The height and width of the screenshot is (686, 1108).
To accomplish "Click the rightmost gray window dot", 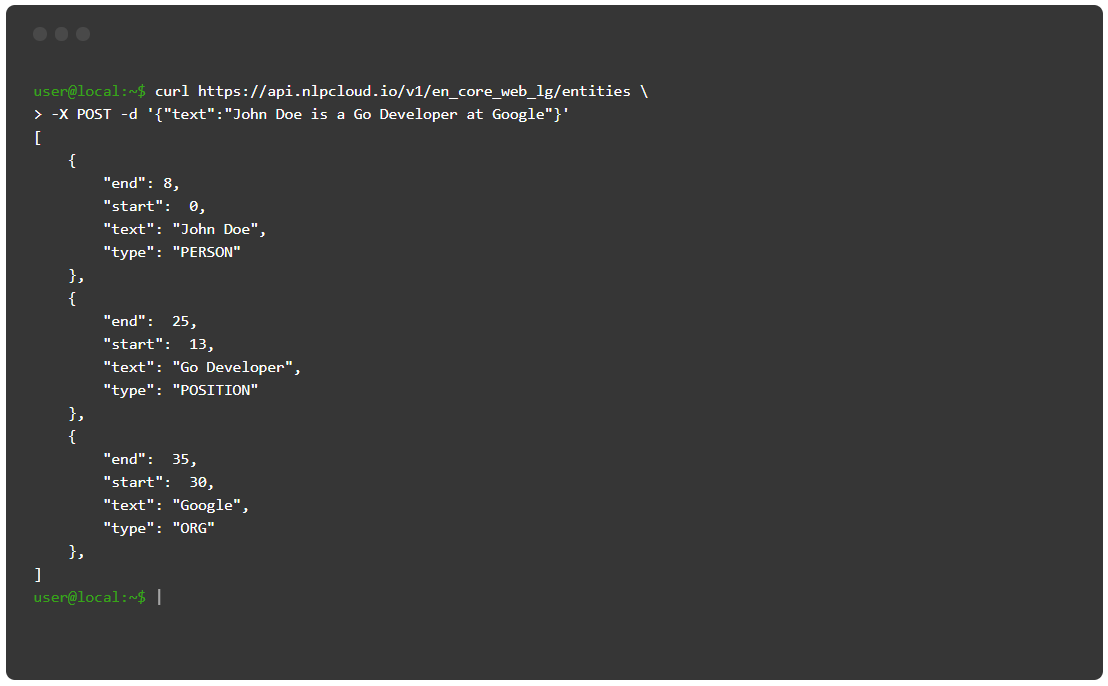I will (83, 34).
